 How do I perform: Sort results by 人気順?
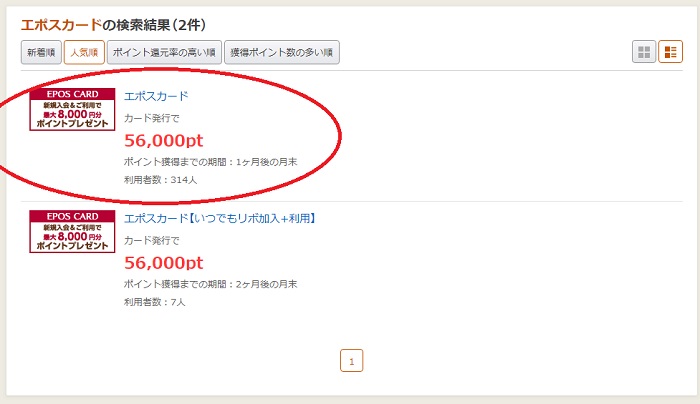pos(84,52)
